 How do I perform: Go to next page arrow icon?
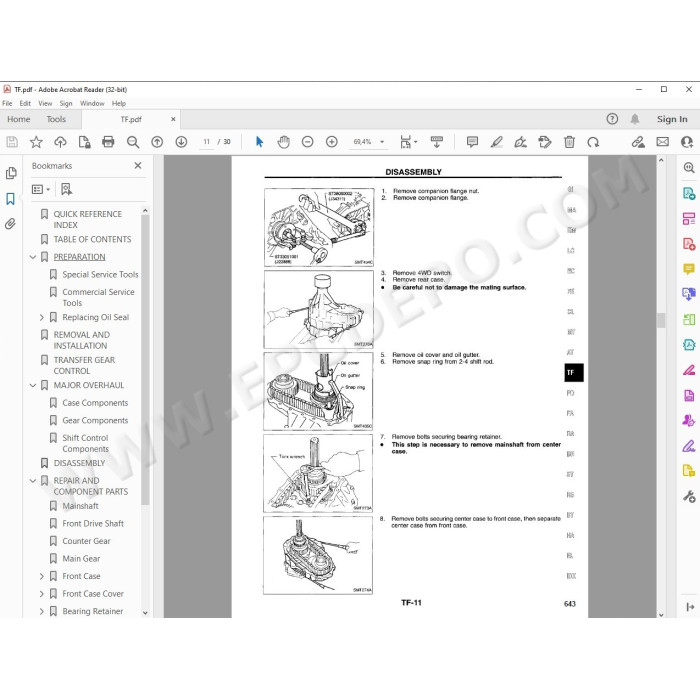coord(181,142)
